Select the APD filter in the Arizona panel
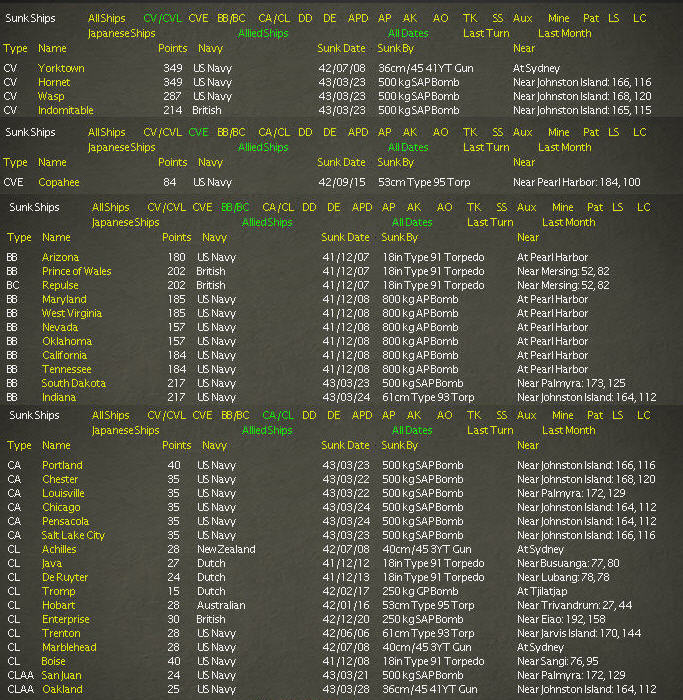The width and height of the screenshot is (683, 700). [x=362, y=207]
